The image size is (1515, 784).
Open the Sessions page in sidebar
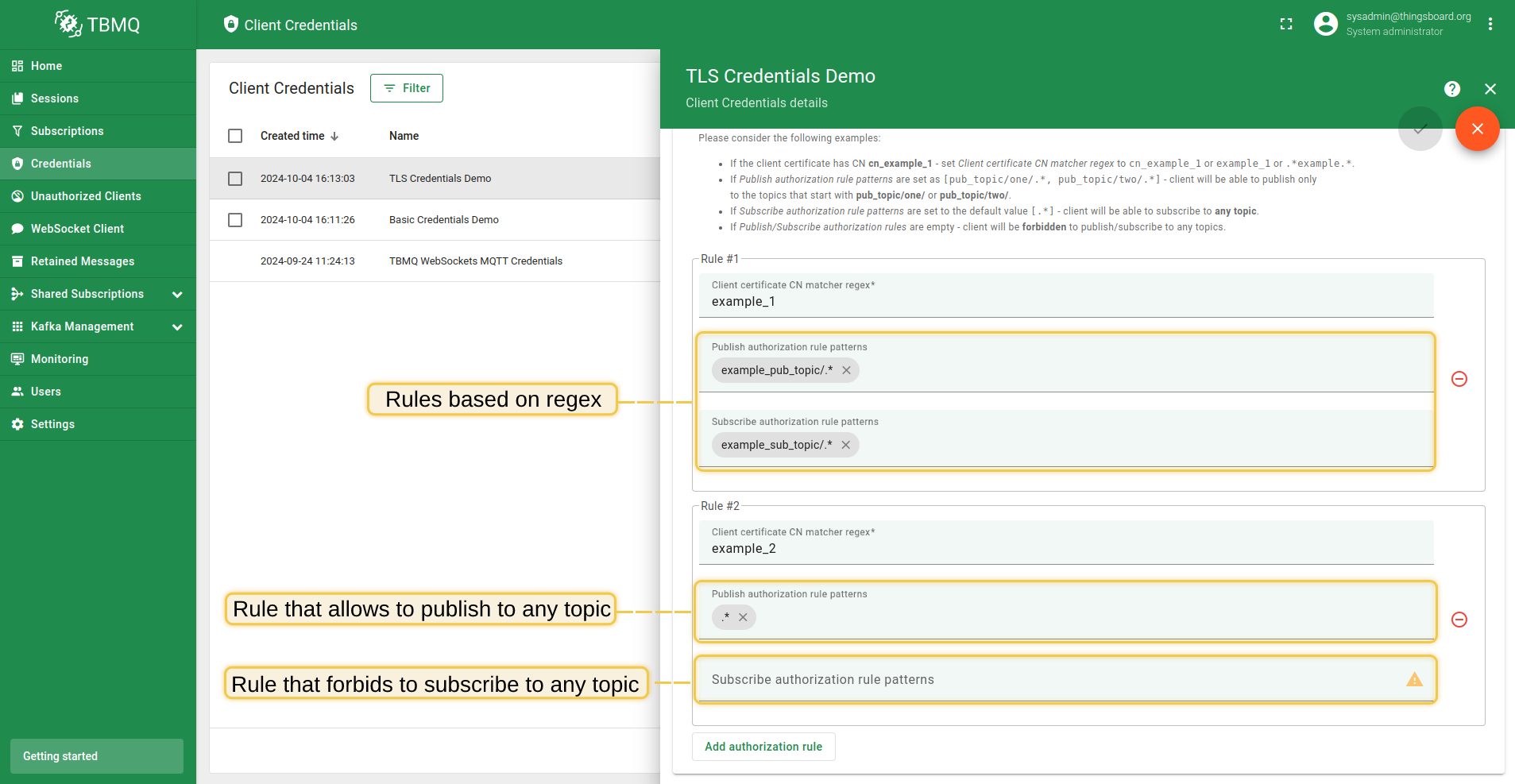(x=55, y=98)
